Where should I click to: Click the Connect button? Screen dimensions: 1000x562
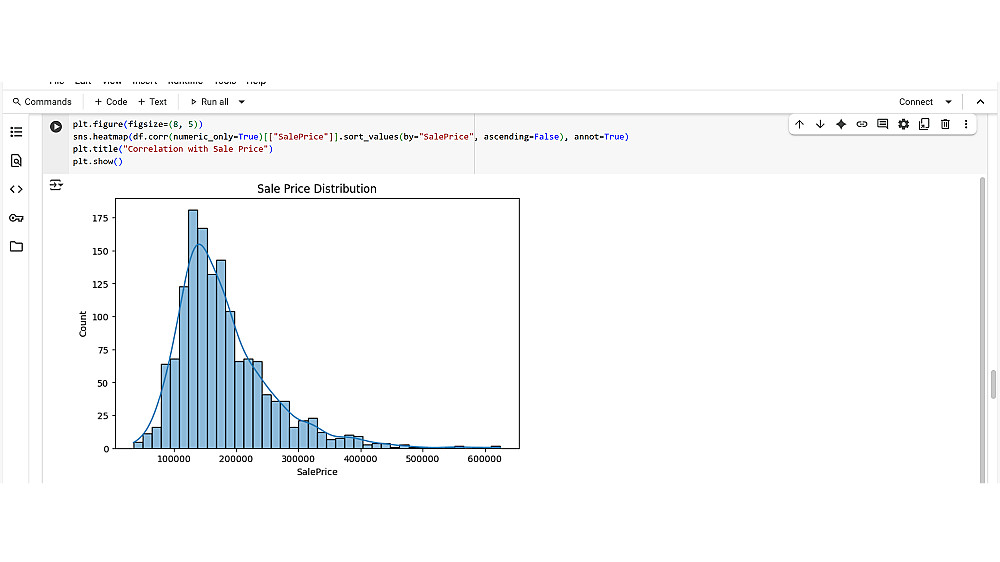pyautogui.click(x=915, y=102)
